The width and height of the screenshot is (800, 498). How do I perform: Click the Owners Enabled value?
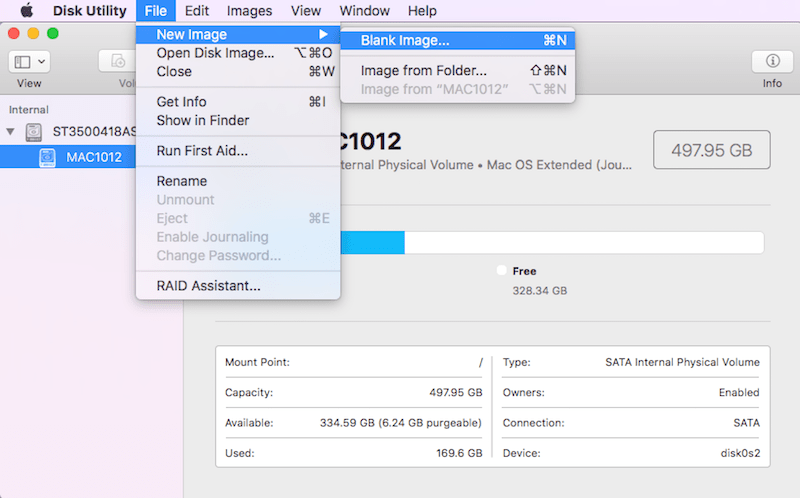pyautogui.click(x=739, y=392)
